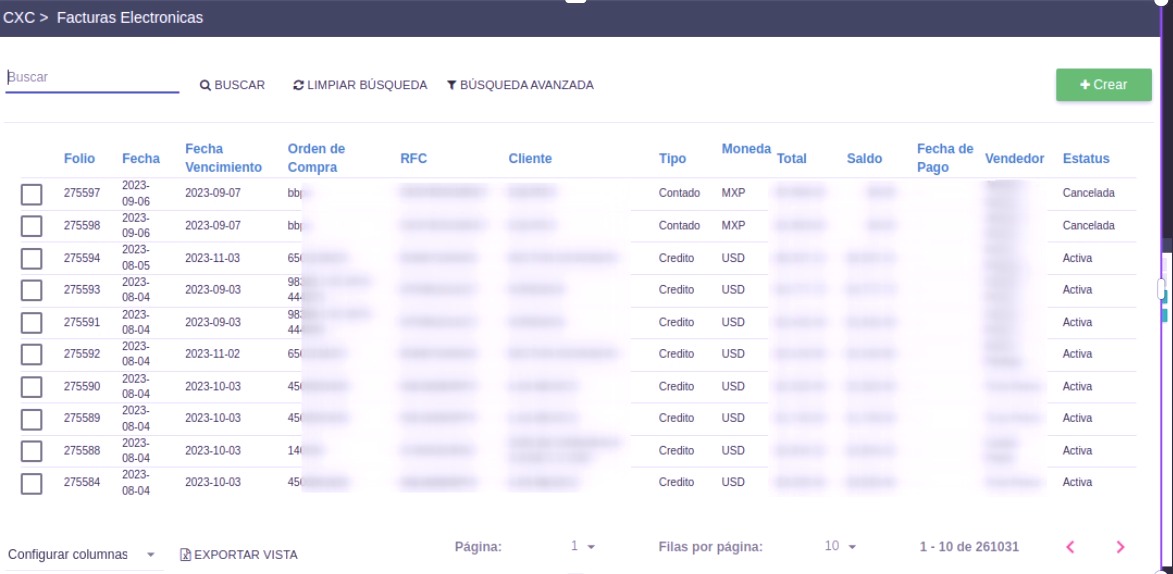Click Cancelada status of folio 275598

tap(1088, 225)
